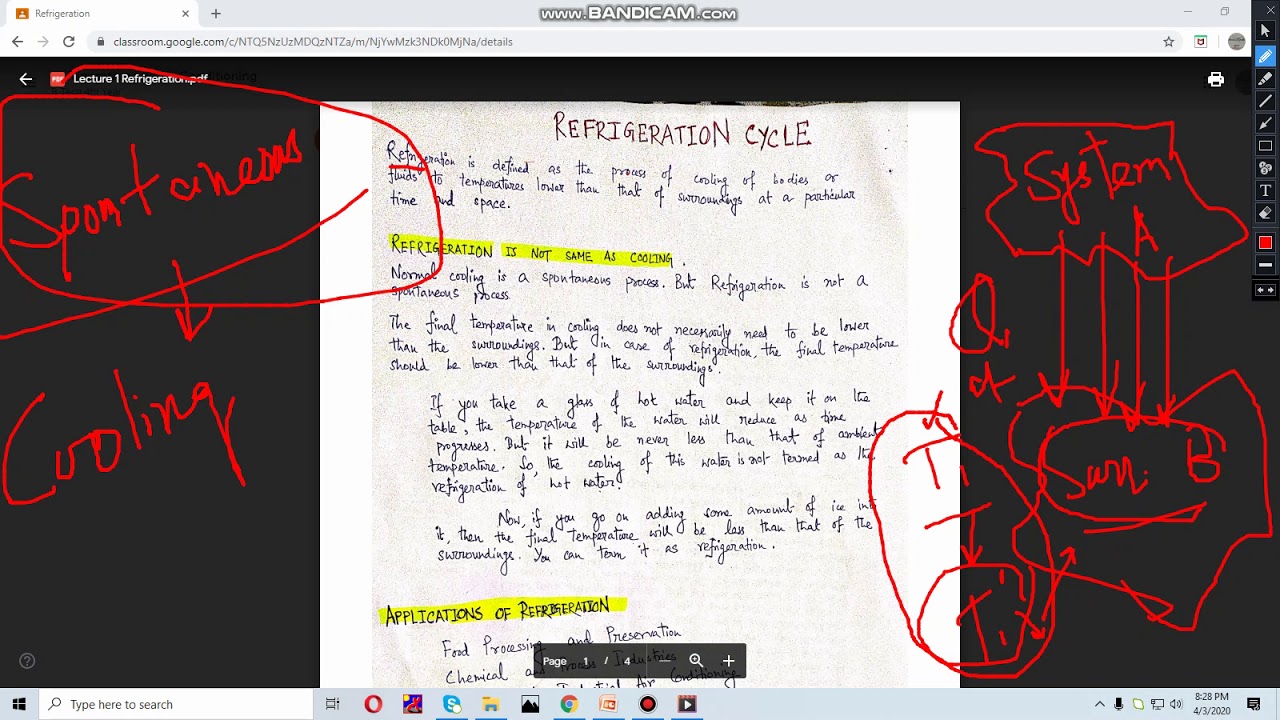The height and width of the screenshot is (720, 1280).
Task: Open Task View on the taskbar
Action: (x=333, y=704)
